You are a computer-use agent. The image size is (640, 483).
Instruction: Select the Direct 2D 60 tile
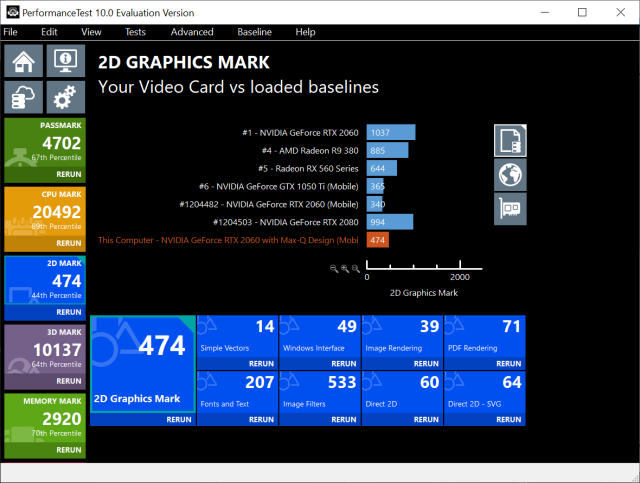[x=402, y=392]
